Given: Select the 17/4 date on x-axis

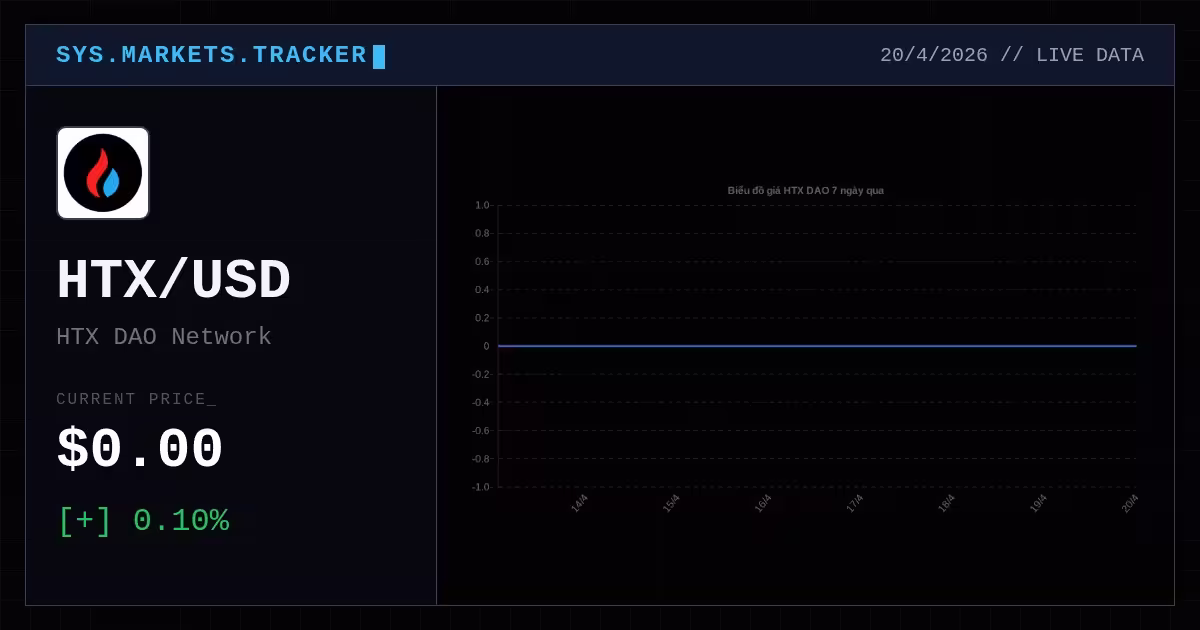Looking at the screenshot, I should pyautogui.click(x=855, y=503).
